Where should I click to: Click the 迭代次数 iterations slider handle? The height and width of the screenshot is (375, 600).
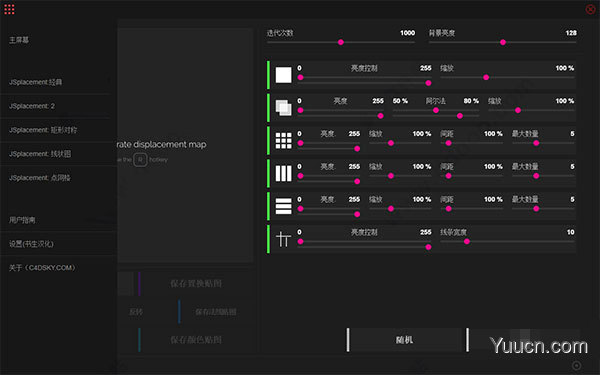[341, 42]
